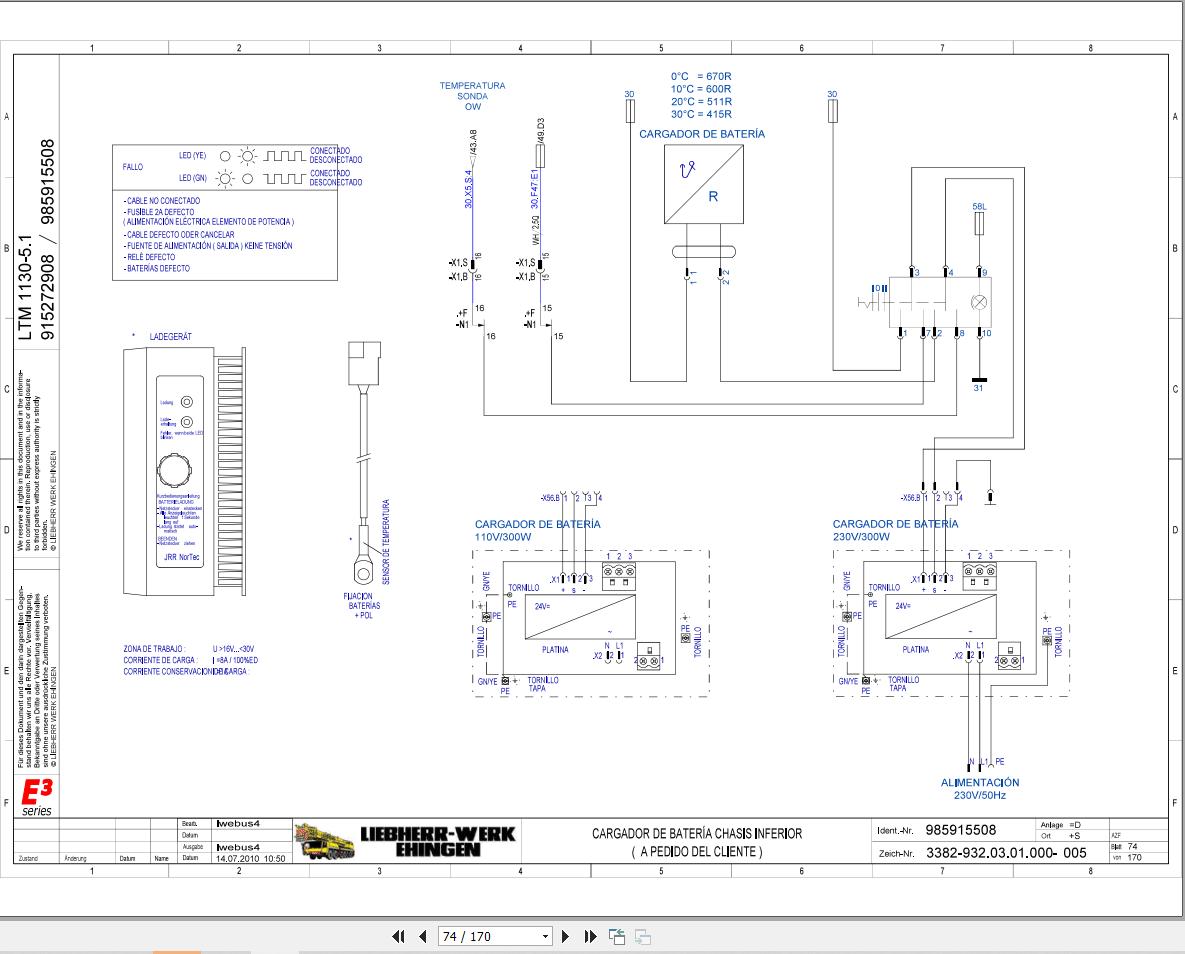Click CABLE NO CONECTADO fault entry
This screenshot has width=1185, height=954.
(162, 200)
